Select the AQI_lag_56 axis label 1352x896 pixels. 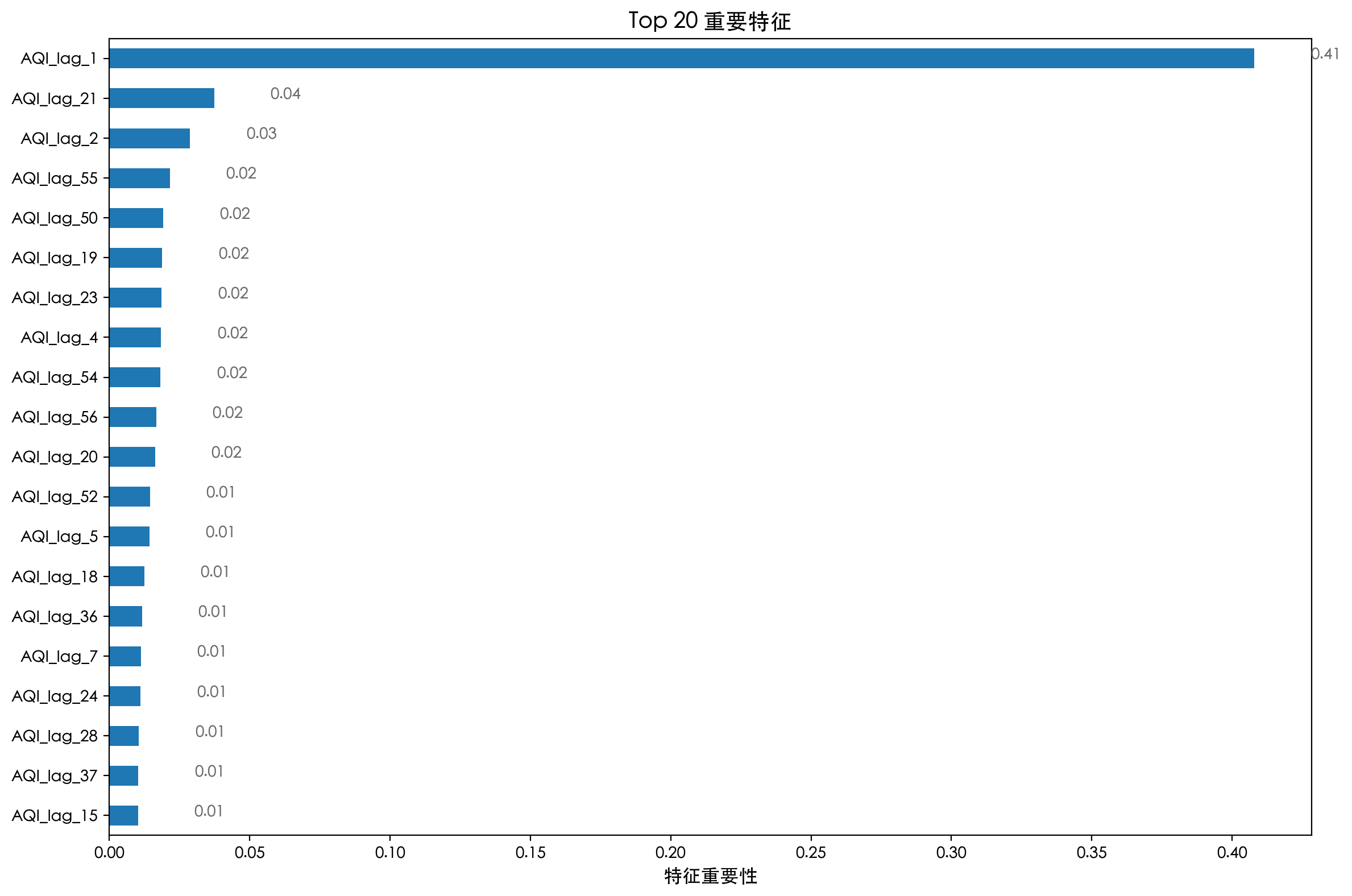[54, 417]
